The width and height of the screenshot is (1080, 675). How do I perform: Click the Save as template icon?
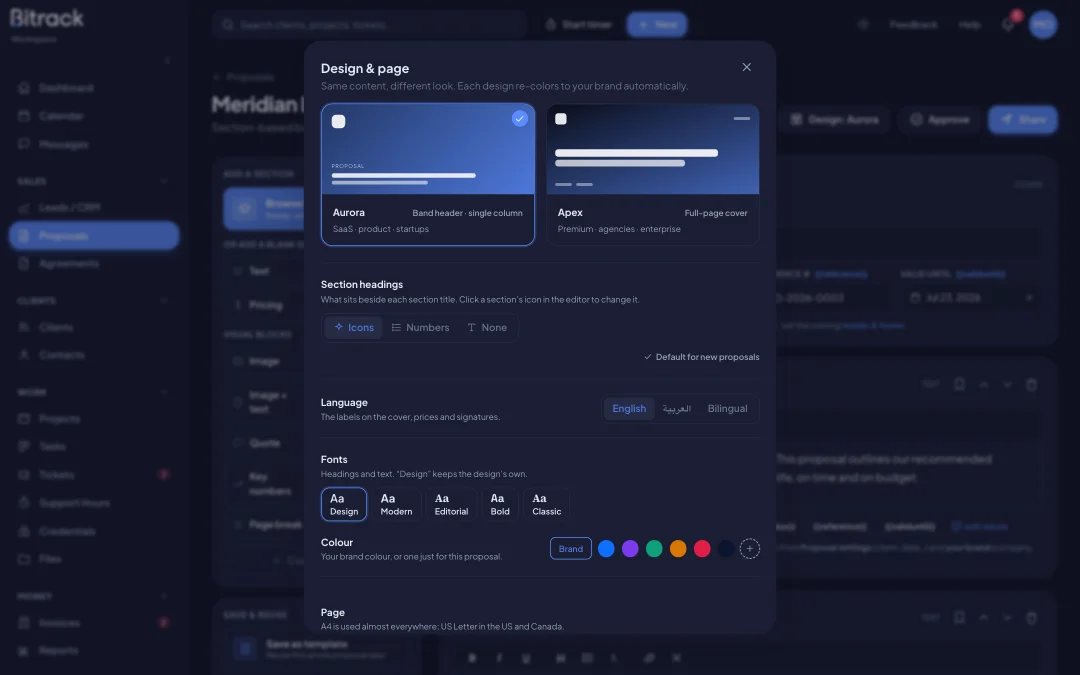[245, 648]
